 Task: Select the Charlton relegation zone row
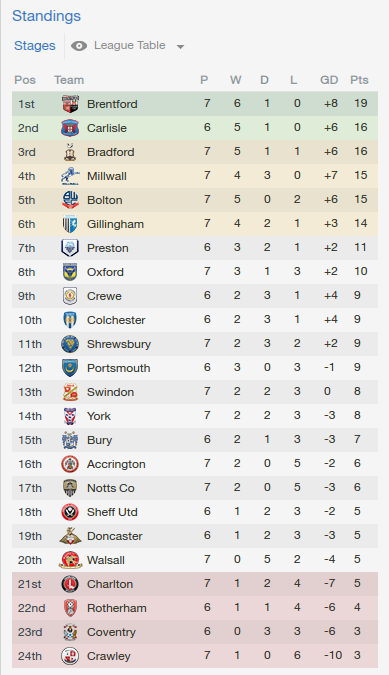[x=195, y=584]
